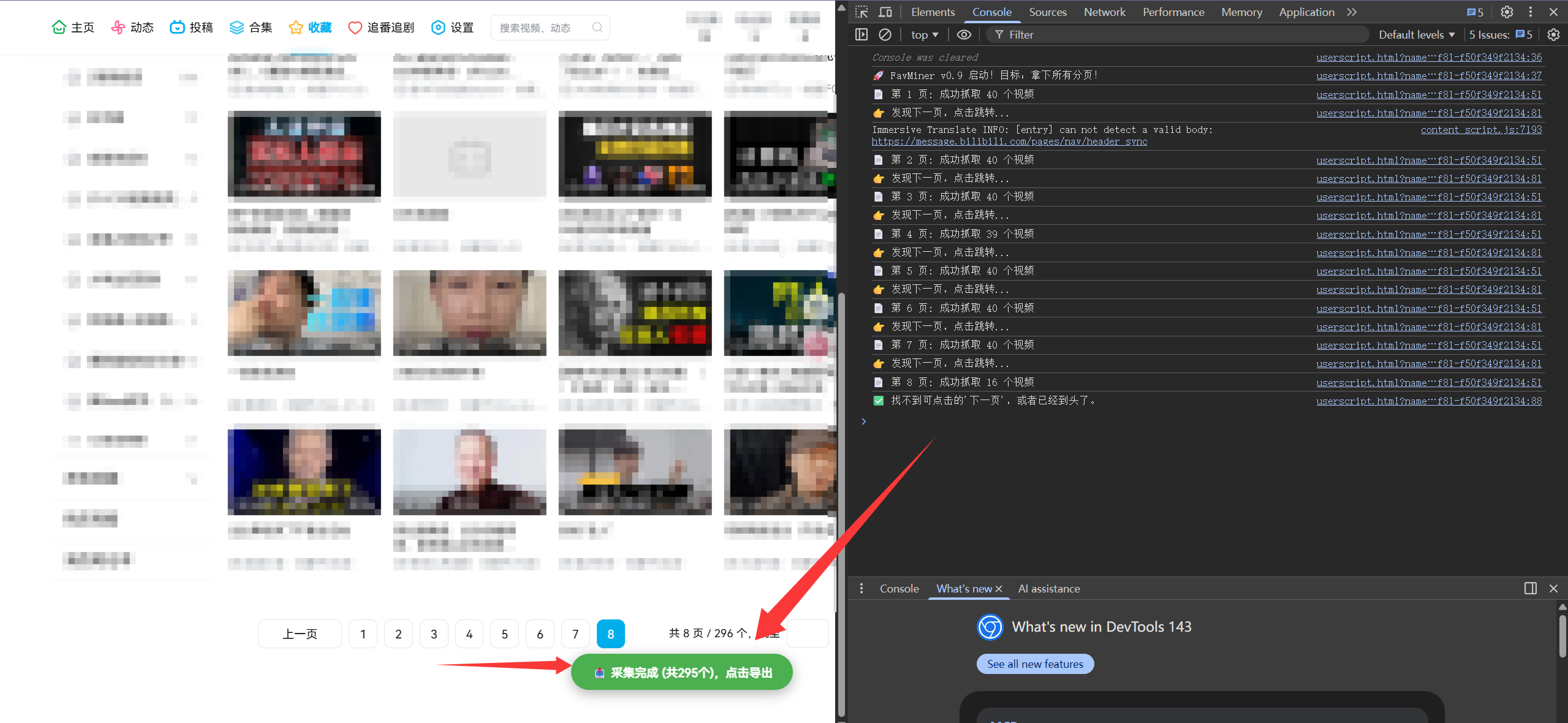Click the DevTools three-dot customize menu

click(1531, 12)
